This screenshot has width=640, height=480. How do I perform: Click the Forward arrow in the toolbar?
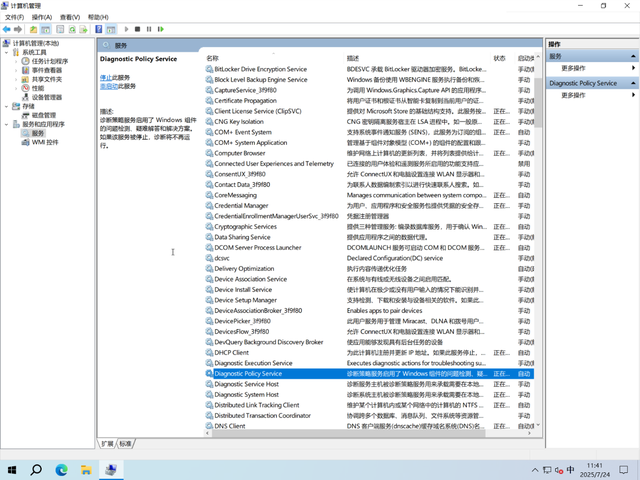pos(18,29)
